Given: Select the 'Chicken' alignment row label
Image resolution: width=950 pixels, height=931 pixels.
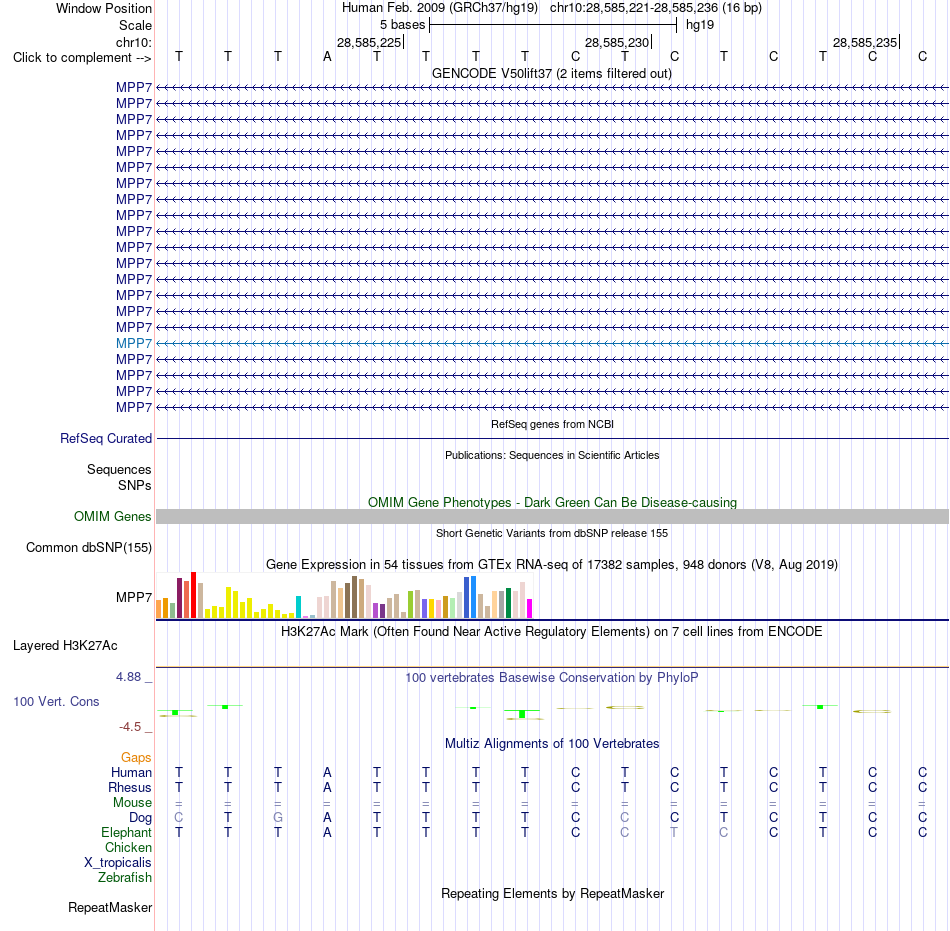Looking at the screenshot, I should (x=128, y=847).
